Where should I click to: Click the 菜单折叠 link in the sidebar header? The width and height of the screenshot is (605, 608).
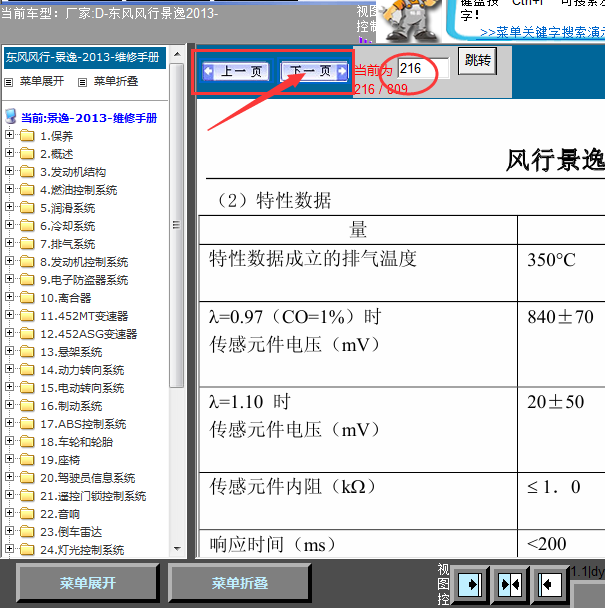pyautogui.click(x=116, y=81)
